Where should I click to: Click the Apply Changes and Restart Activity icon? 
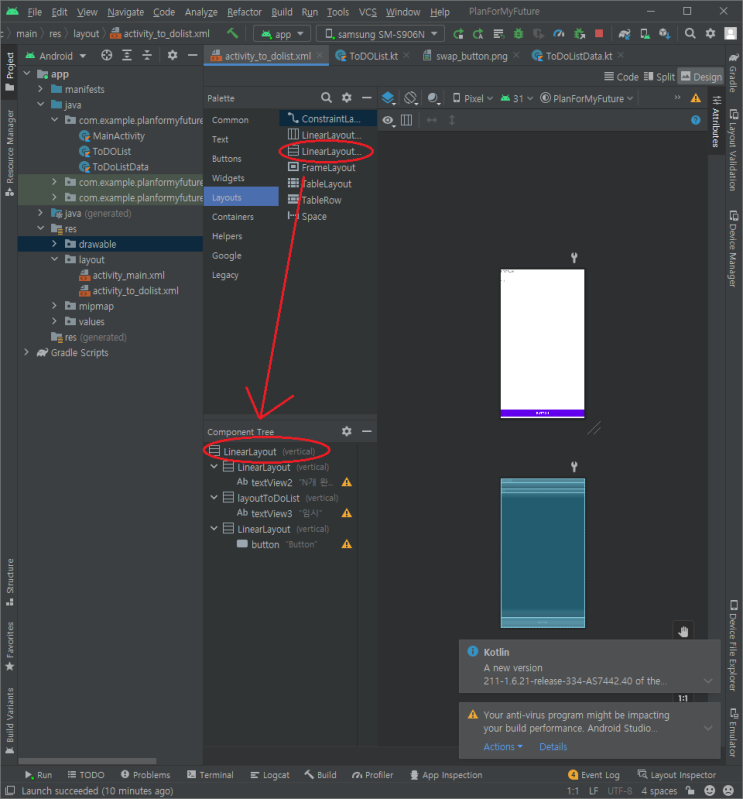pyautogui.click(x=478, y=34)
